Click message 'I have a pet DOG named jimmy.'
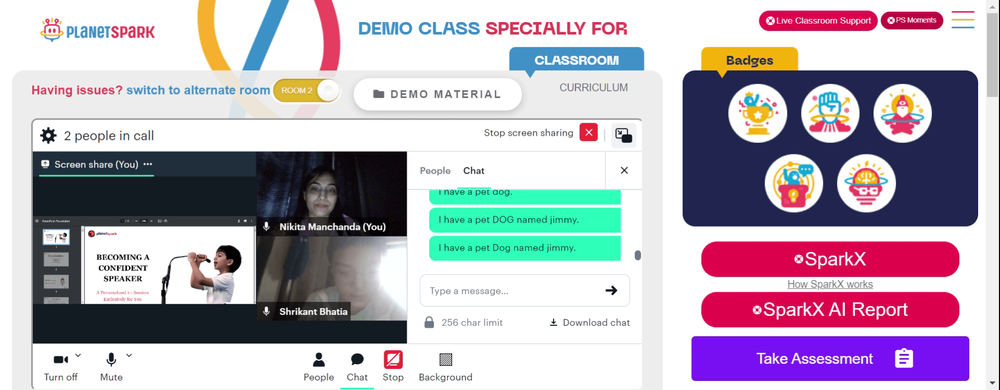Viewport: 1000px width, 390px height. (525, 220)
